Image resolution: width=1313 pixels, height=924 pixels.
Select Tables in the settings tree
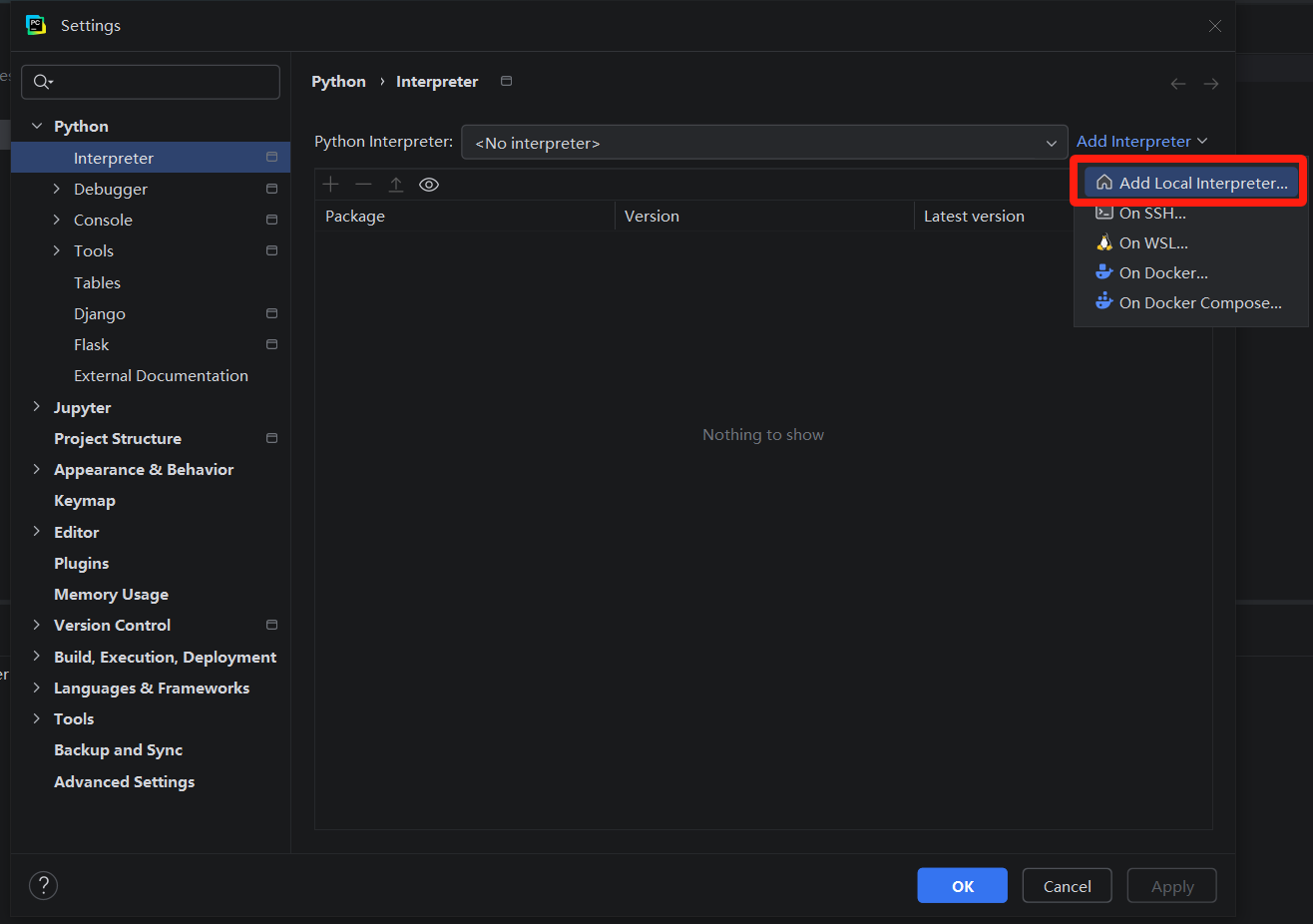click(x=97, y=282)
